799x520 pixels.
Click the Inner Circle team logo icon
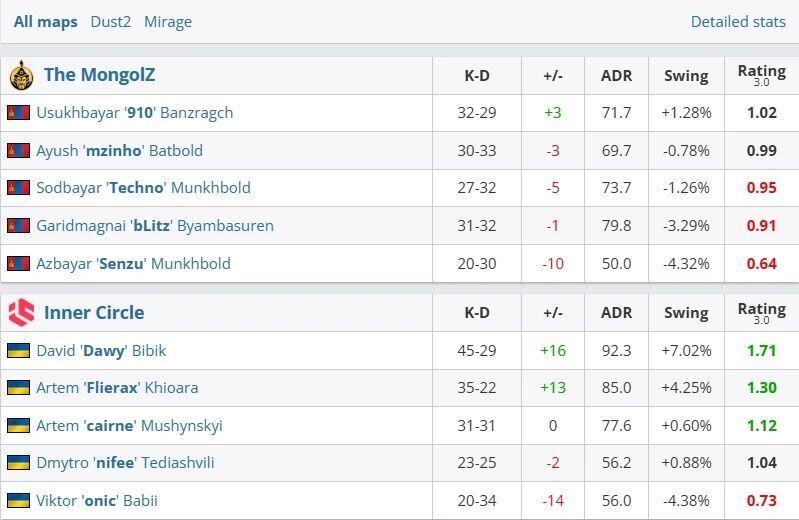pyautogui.click(x=21, y=312)
